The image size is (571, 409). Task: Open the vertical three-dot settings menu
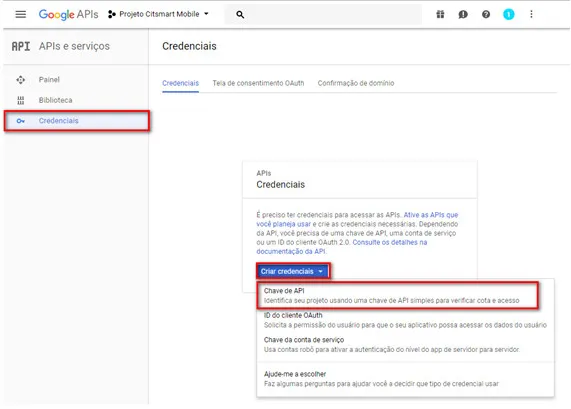[531, 14]
